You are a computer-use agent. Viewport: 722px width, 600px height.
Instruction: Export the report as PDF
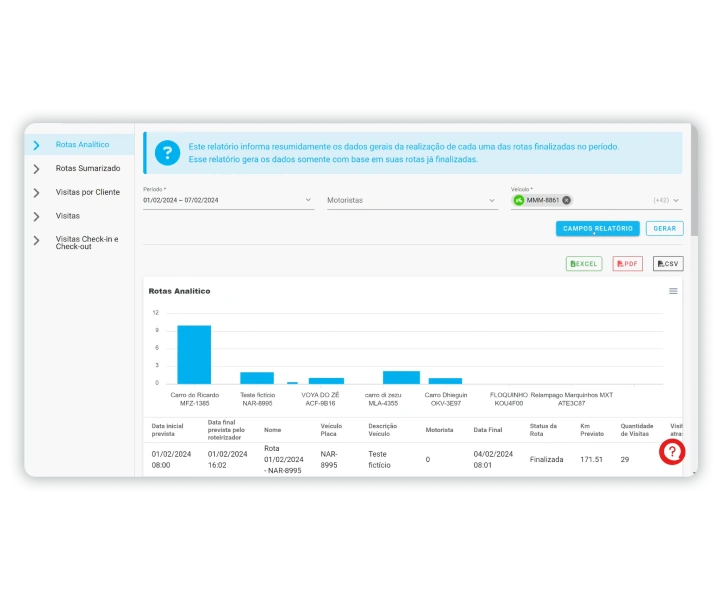tap(627, 264)
